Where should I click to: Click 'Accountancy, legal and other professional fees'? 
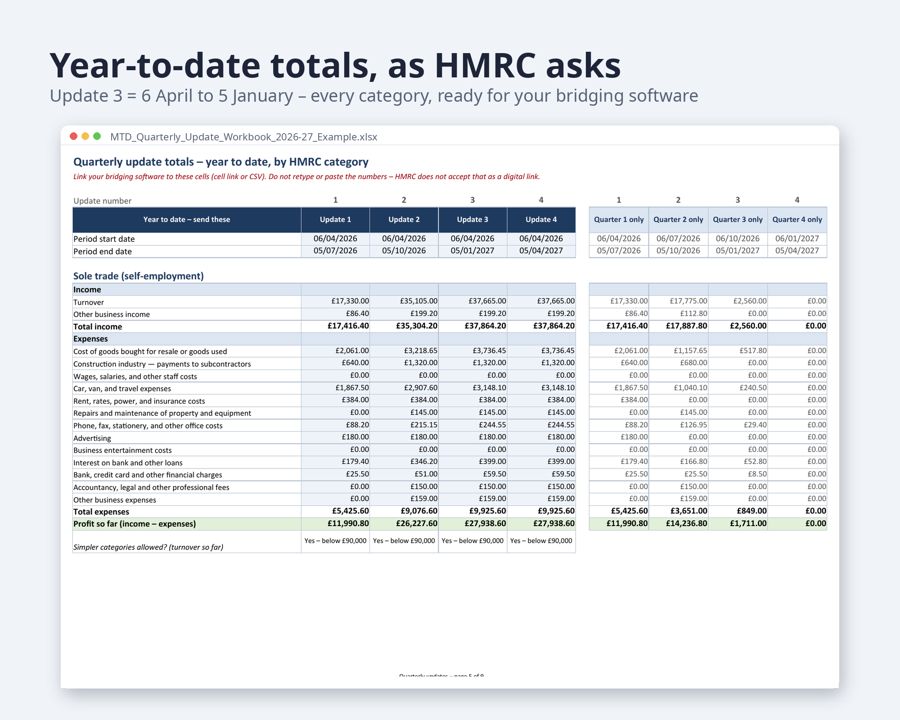point(151,487)
